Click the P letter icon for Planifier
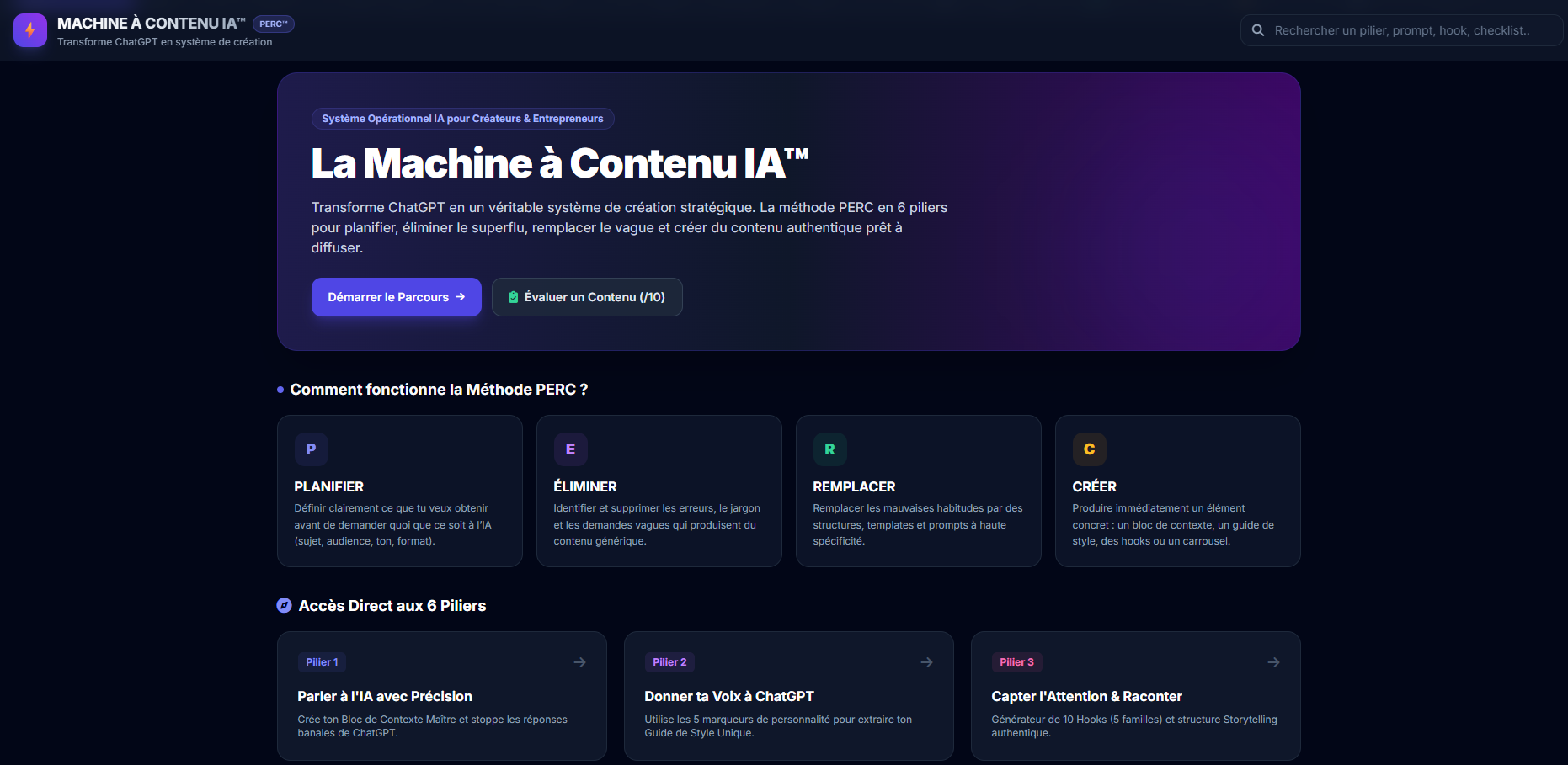The image size is (1568, 765). tap(311, 449)
